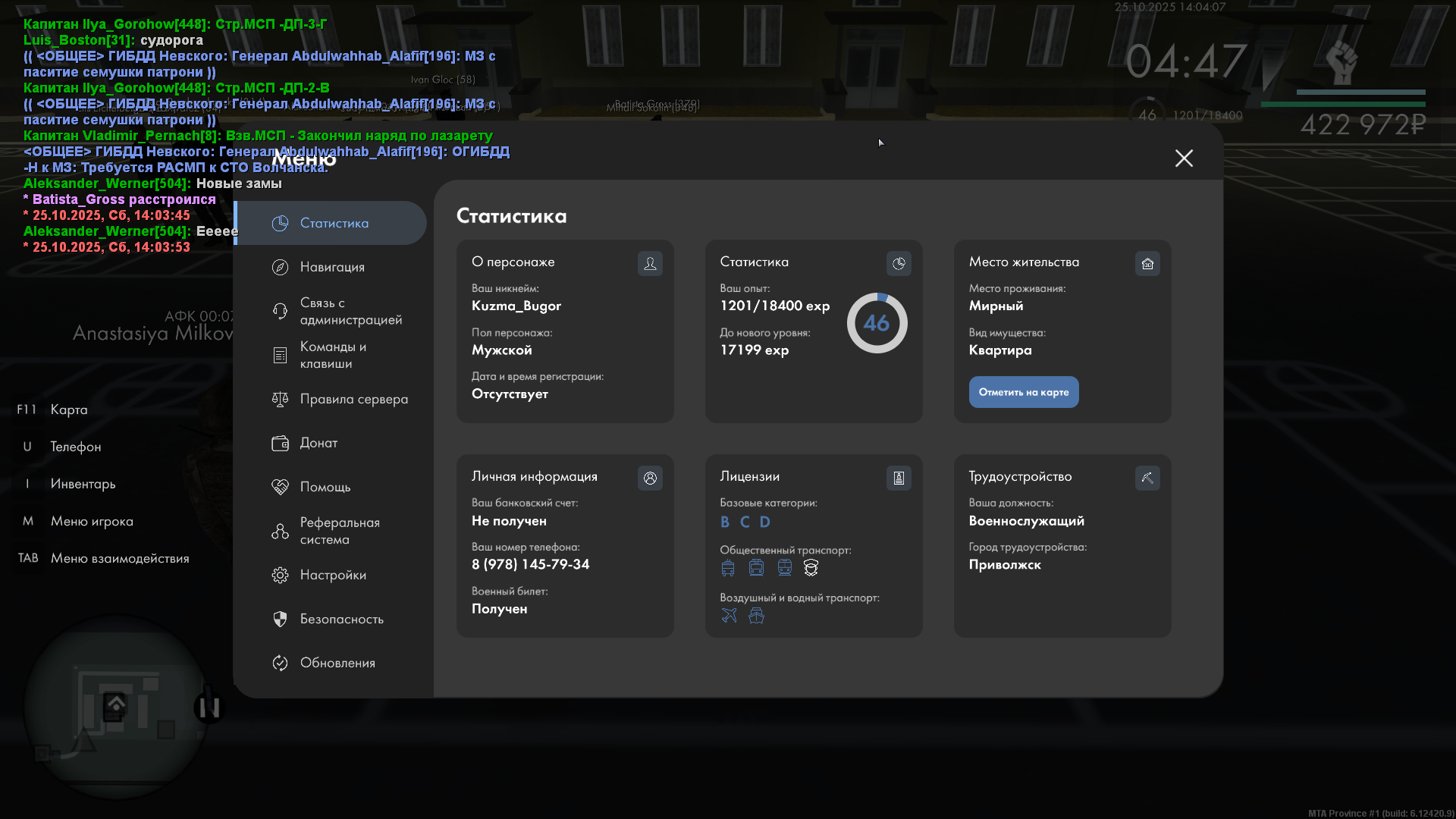Click the character profile icon in О персонаже card
The height and width of the screenshot is (819, 1456).
click(650, 263)
